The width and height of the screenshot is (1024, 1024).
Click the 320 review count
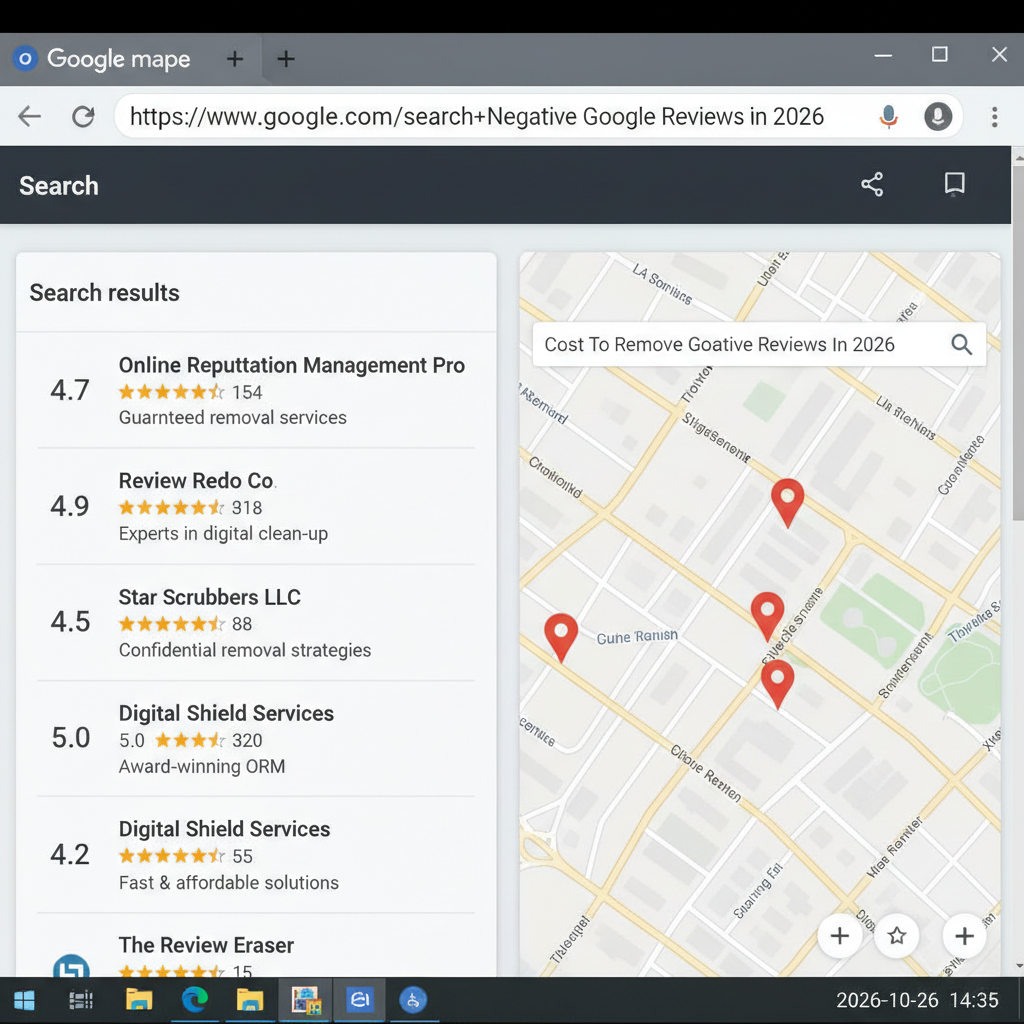pos(247,741)
